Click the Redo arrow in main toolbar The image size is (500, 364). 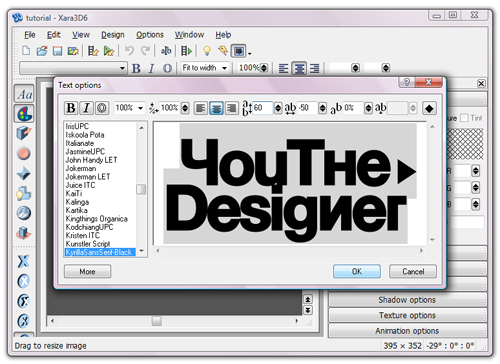coord(145,51)
